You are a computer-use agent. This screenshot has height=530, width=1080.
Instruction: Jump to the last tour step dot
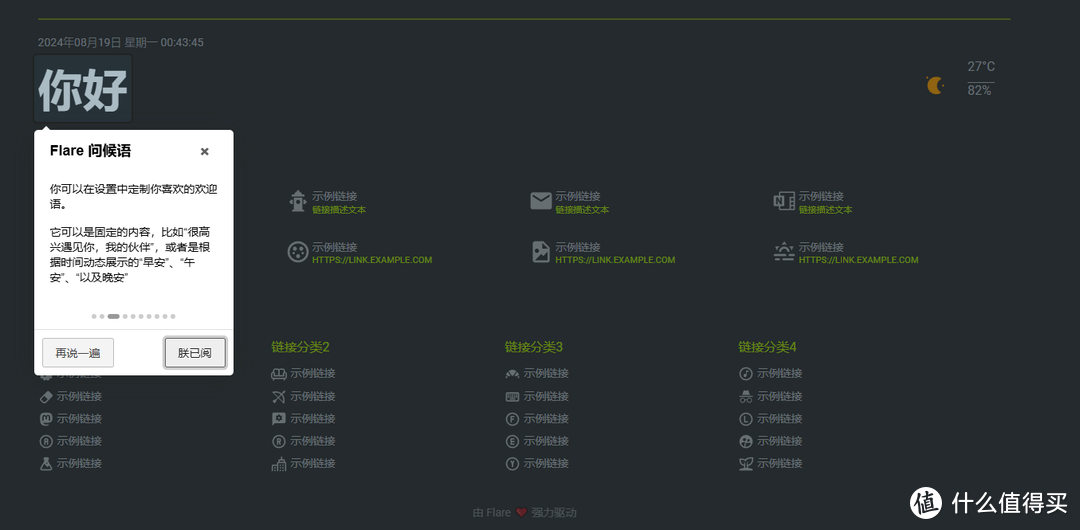(x=173, y=316)
